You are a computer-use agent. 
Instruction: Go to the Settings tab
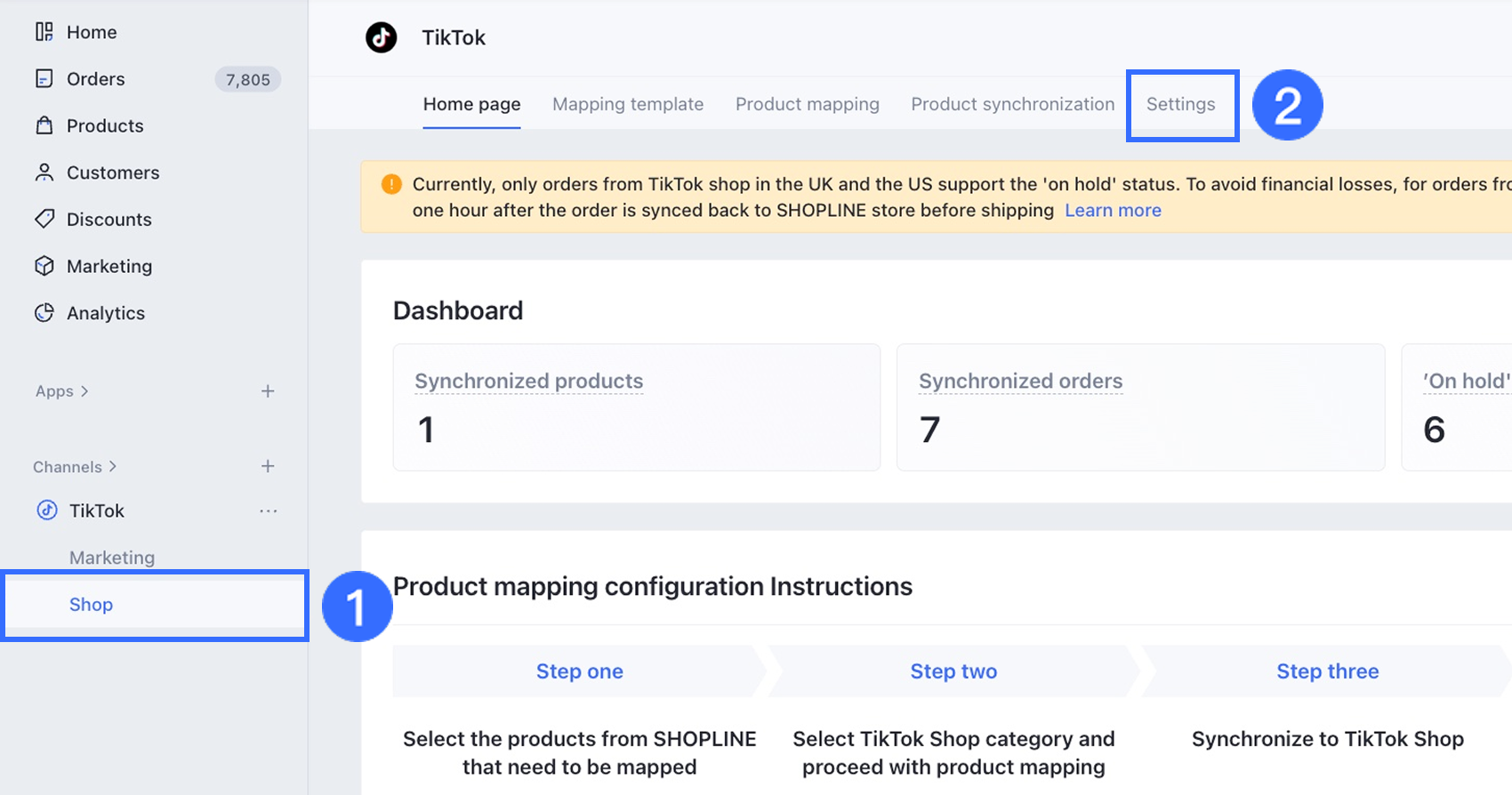pyautogui.click(x=1180, y=104)
